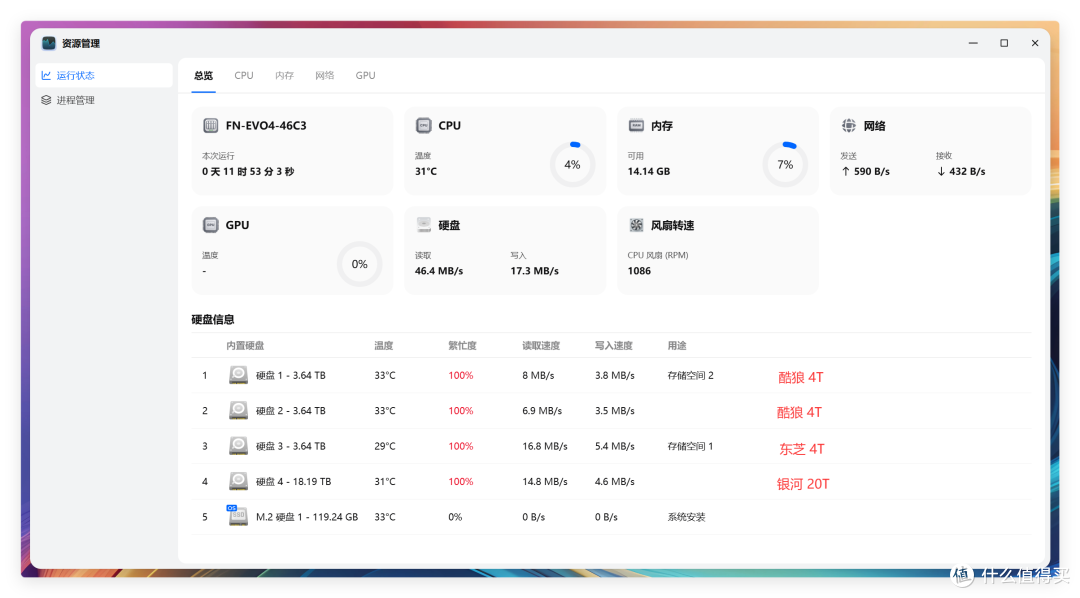Screen dimensions: 1080x598
Task: Click the 内置硬盘 column header
Action: (245, 345)
